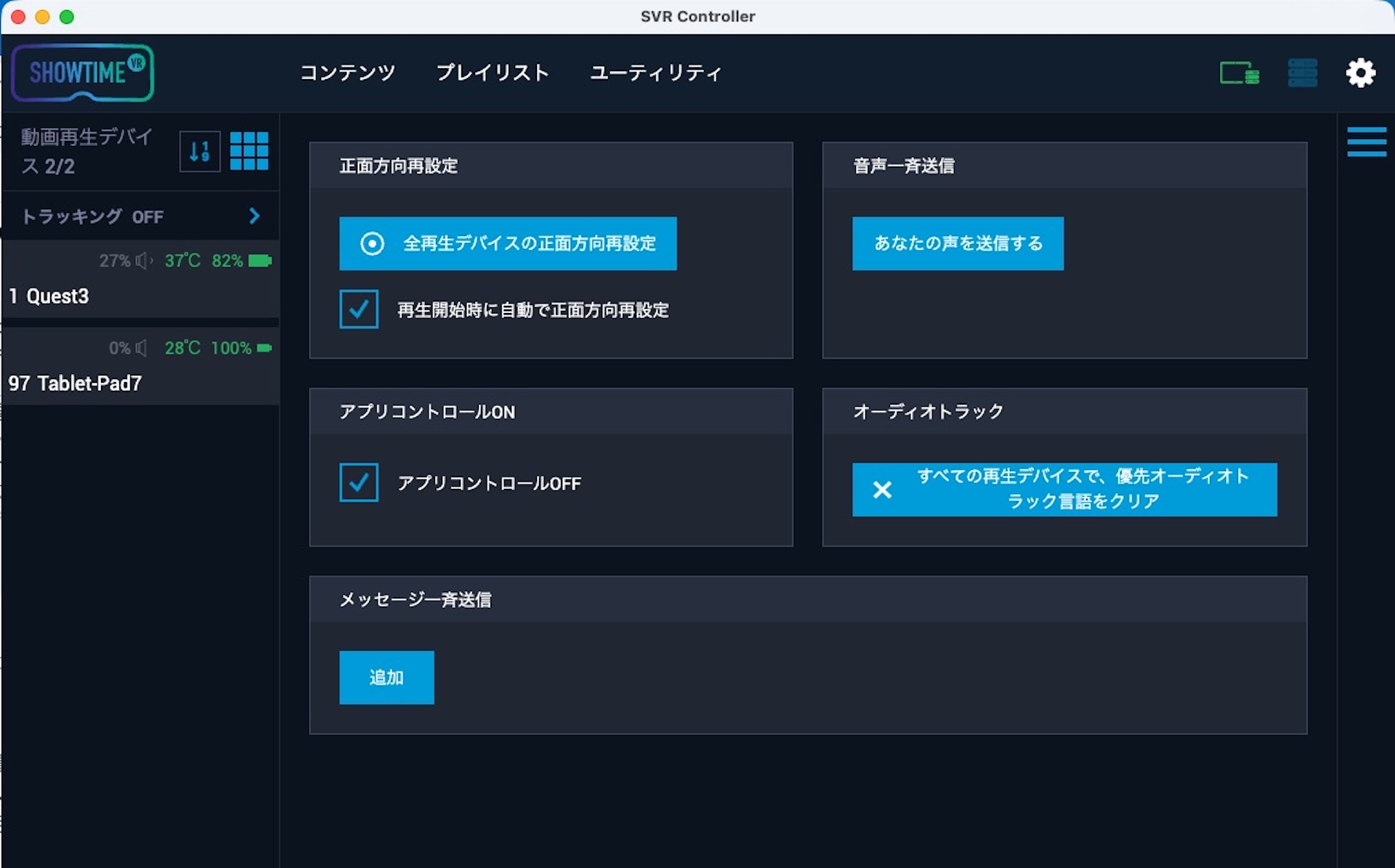This screenshot has height=868, width=1395.
Task: Click the SHOWTIME VR logo
Action: pyautogui.click(x=82, y=73)
